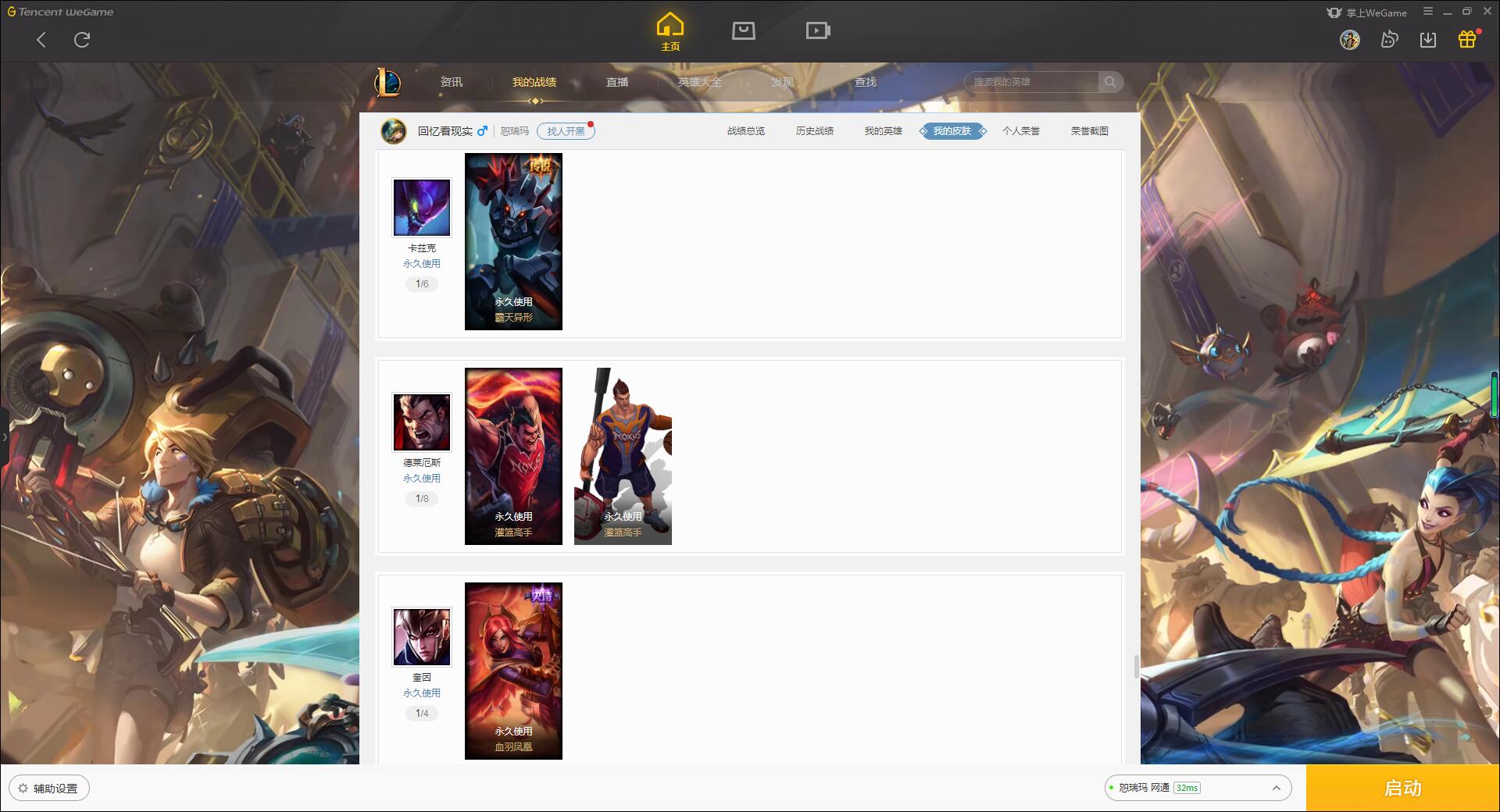Open the 血羽凤凰 skin card
Screen dimensions: 1500x812
coord(513,671)
